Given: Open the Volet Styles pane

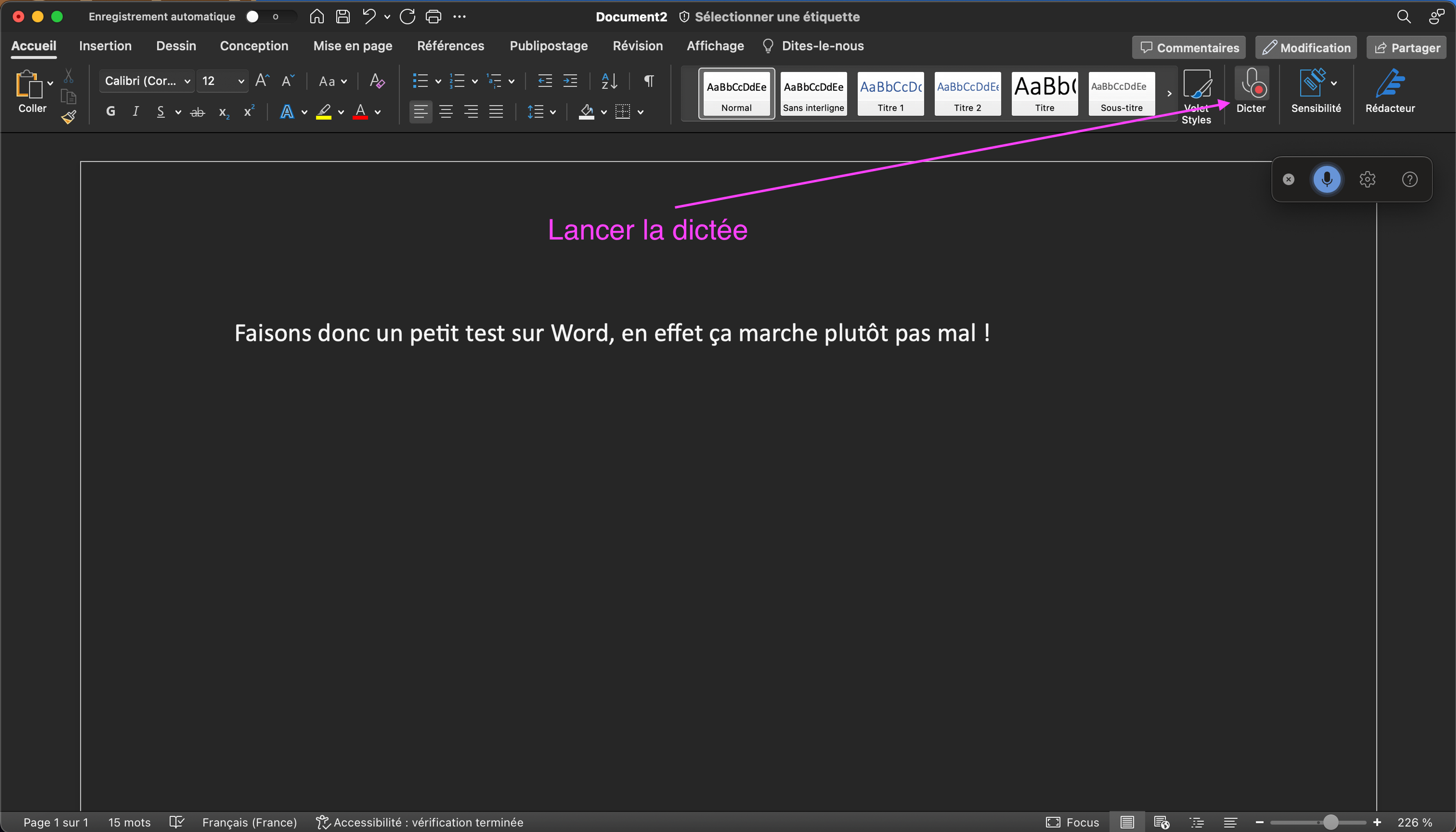Looking at the screenshot, I should [x=1197, y=97].
